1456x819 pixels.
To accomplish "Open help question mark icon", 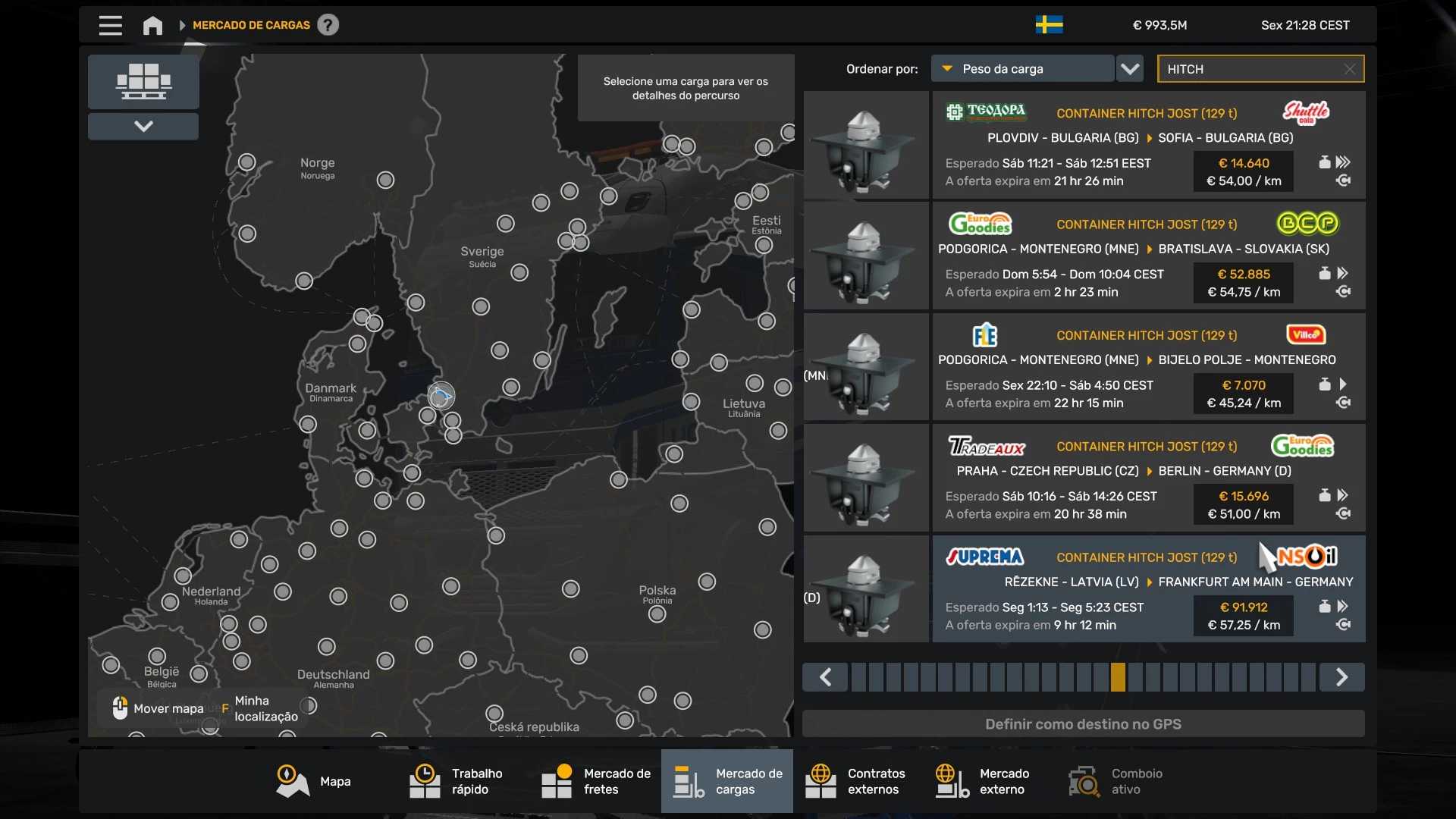I will [328, 25].
